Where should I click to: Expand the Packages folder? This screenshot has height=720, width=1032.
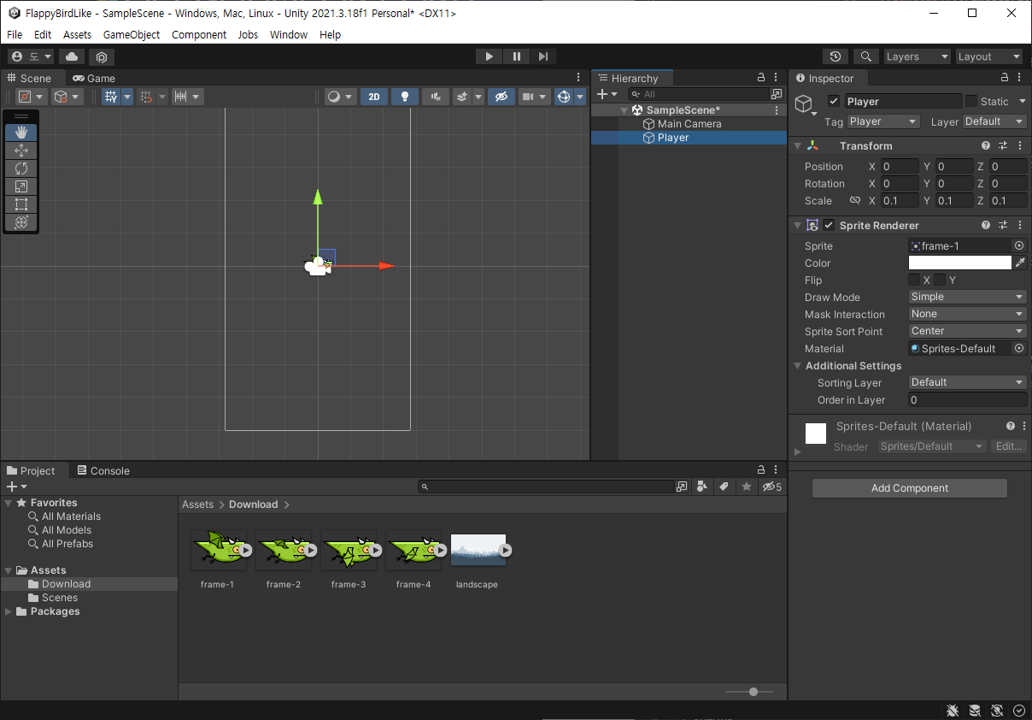[x=8, y=611]
